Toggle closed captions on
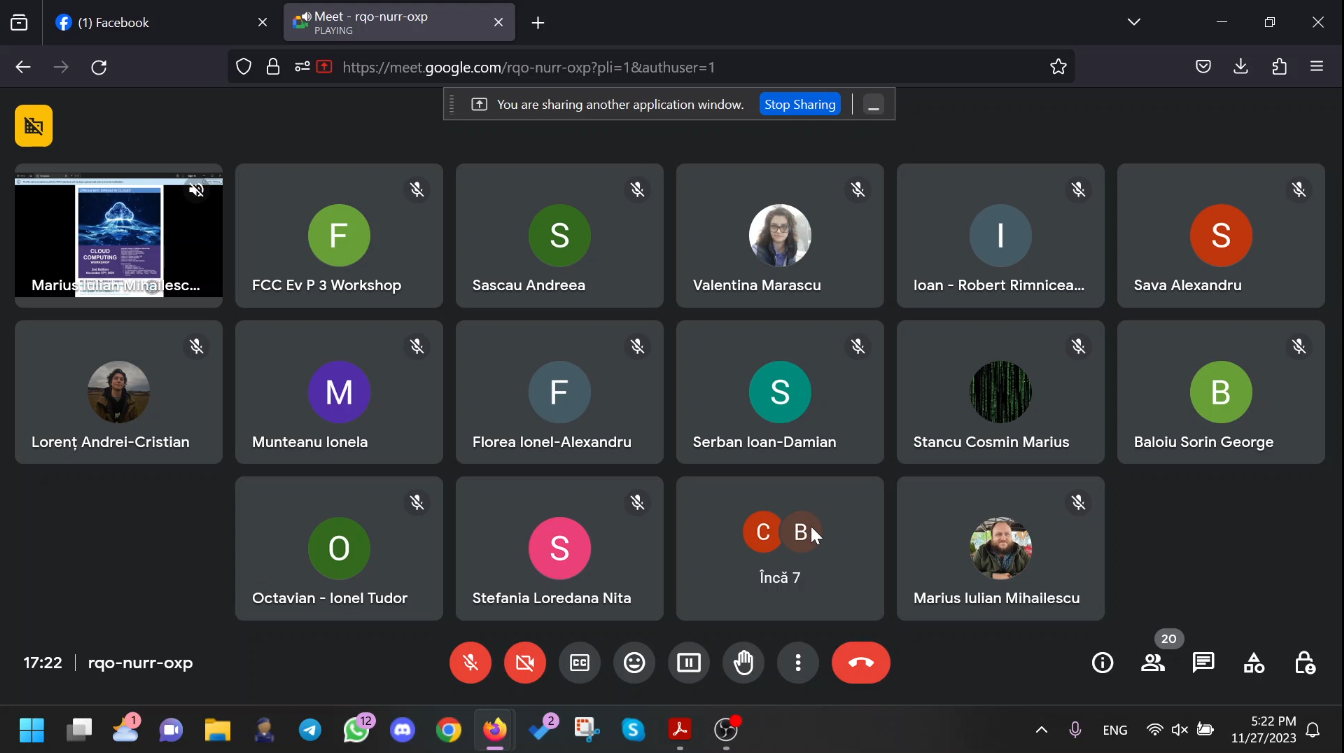Viewport: 1344px width, 753px height. click(x=580, y=663)
